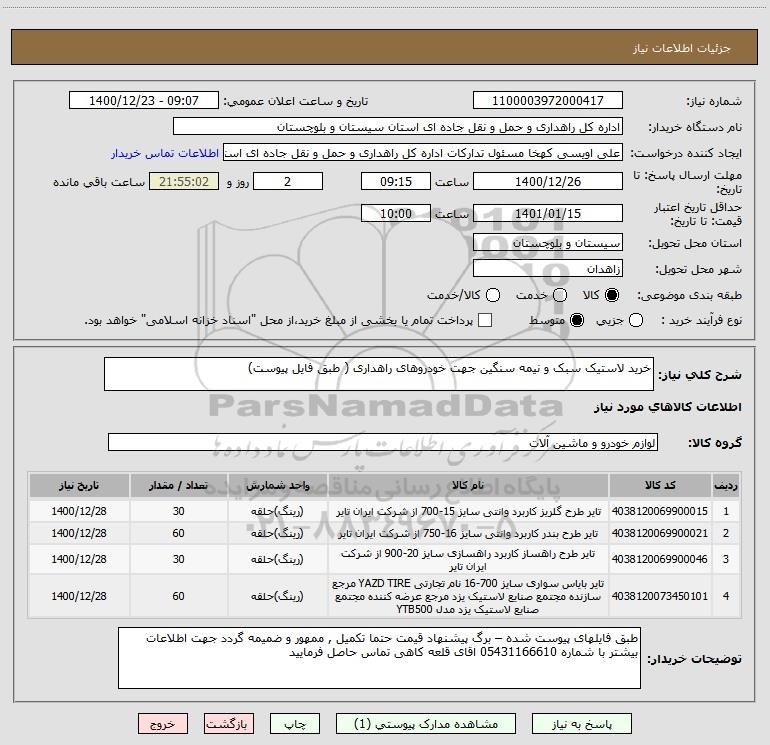Click the توضیحات خریدار notes box

[x=379, y=658]
